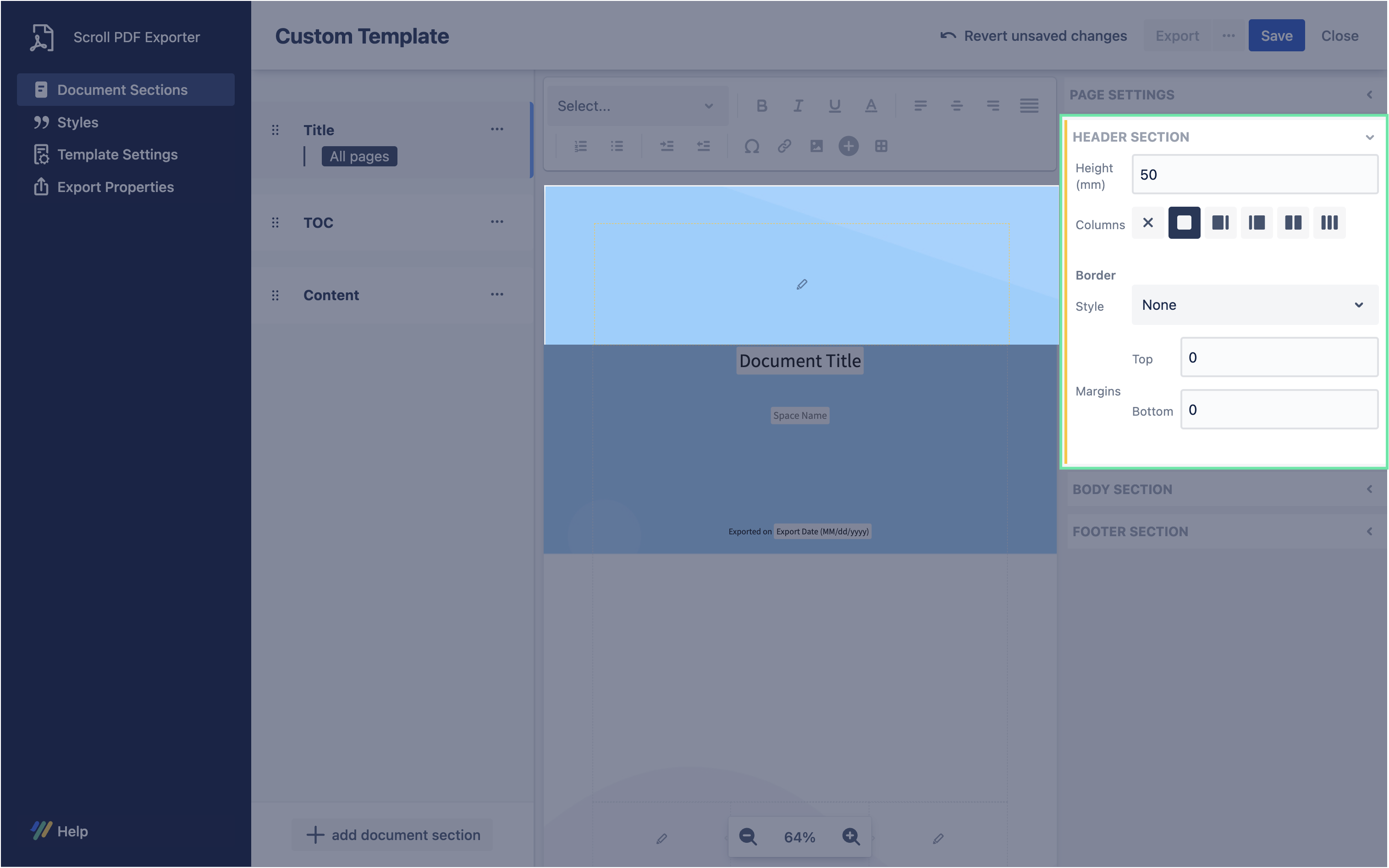1389x868 pixels.
Task: Click the insert table icon
Action: 881,146
